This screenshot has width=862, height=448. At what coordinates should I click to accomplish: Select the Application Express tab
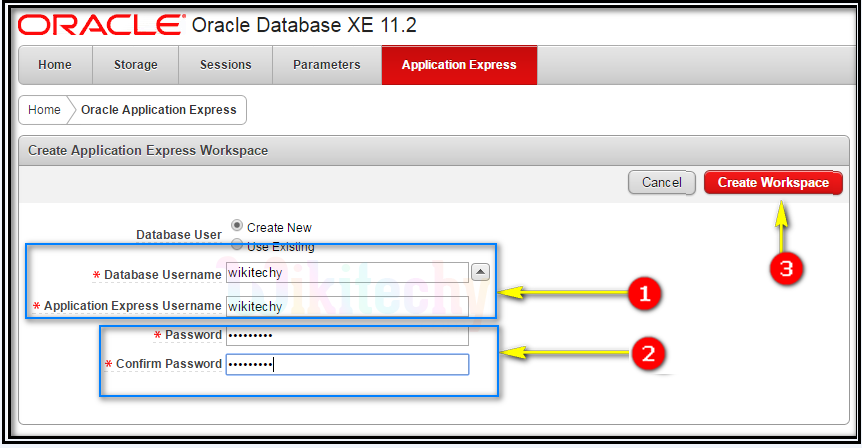click(x=459, y=65)
